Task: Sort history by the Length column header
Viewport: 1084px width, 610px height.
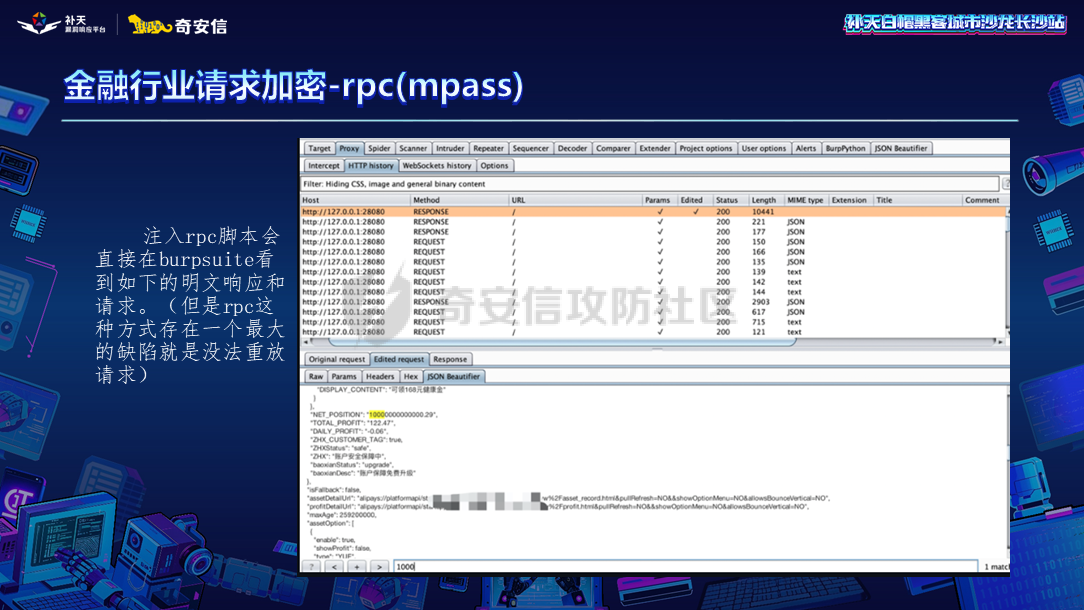Action: pyautogui.click(x=763, y=200)
